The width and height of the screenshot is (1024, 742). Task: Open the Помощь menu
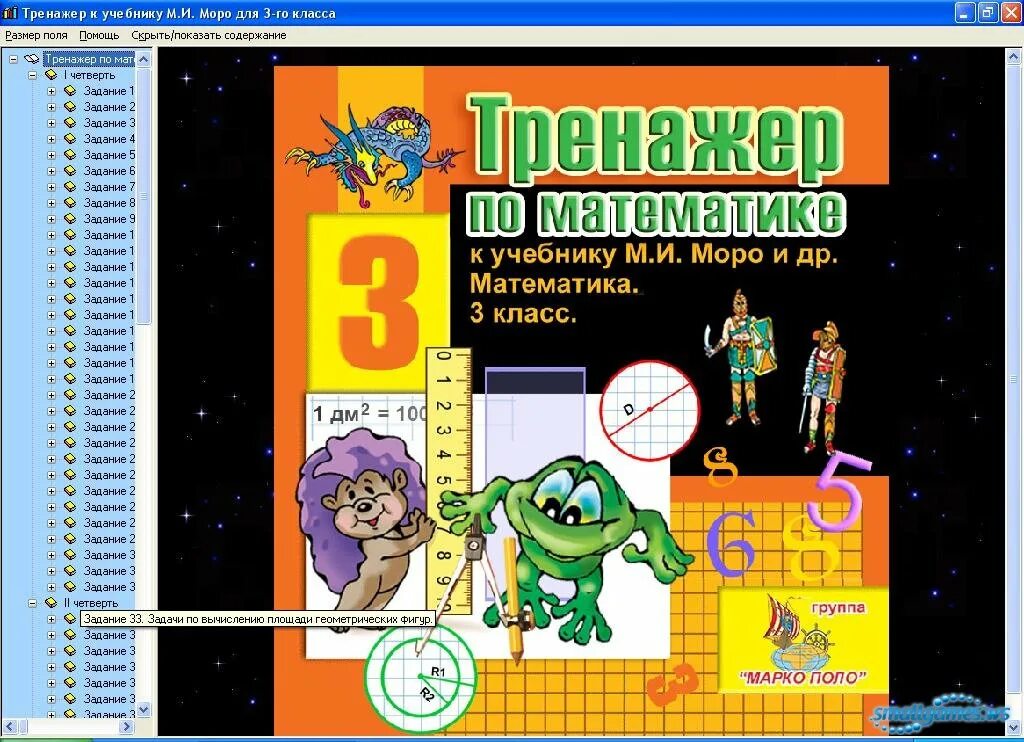click(x=99, y=35)
